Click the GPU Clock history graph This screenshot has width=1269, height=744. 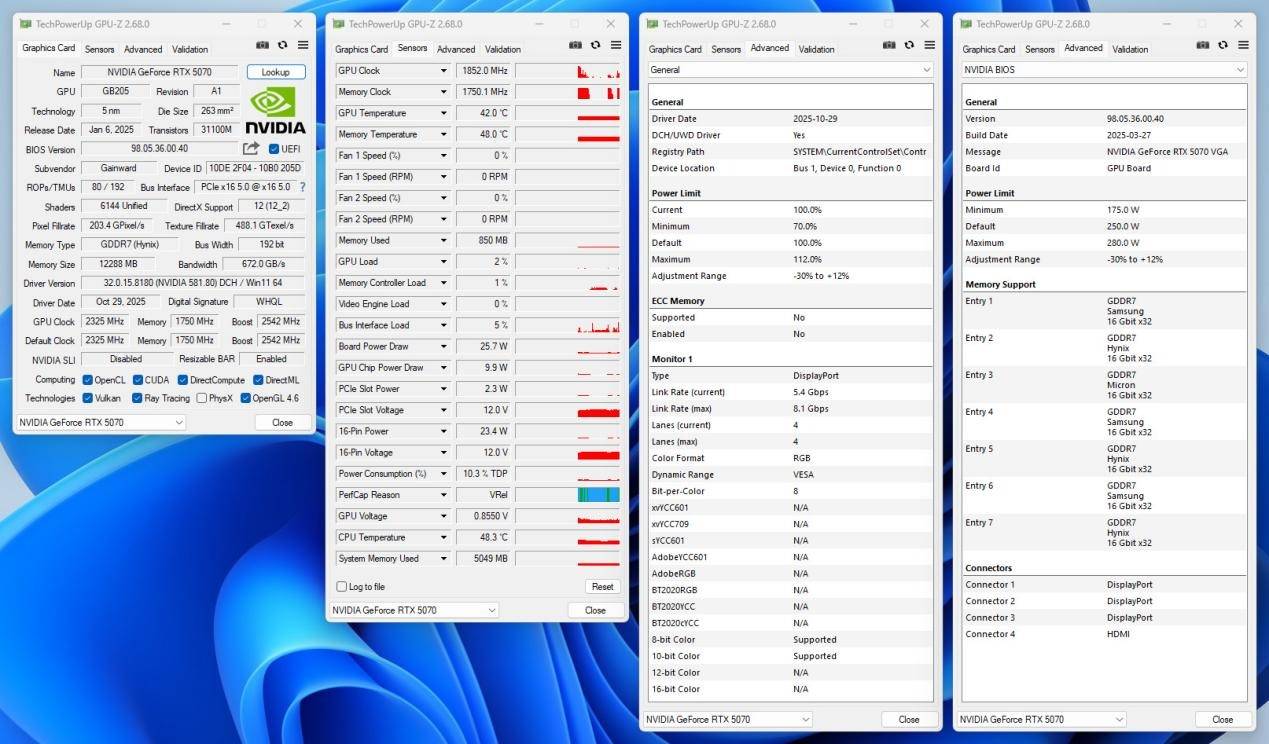pos(567,71)
